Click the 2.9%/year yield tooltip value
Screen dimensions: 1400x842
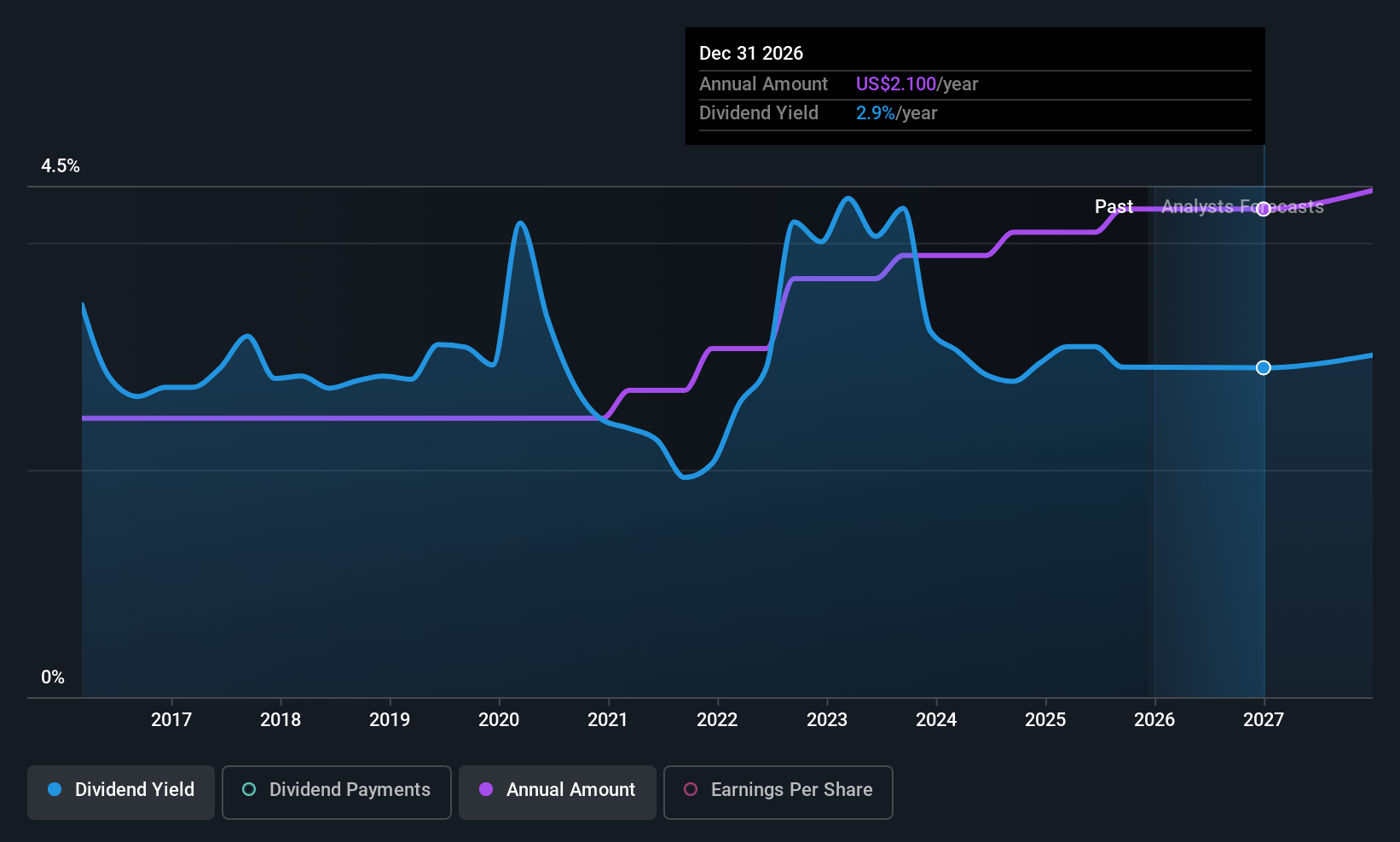pos(896,113)
